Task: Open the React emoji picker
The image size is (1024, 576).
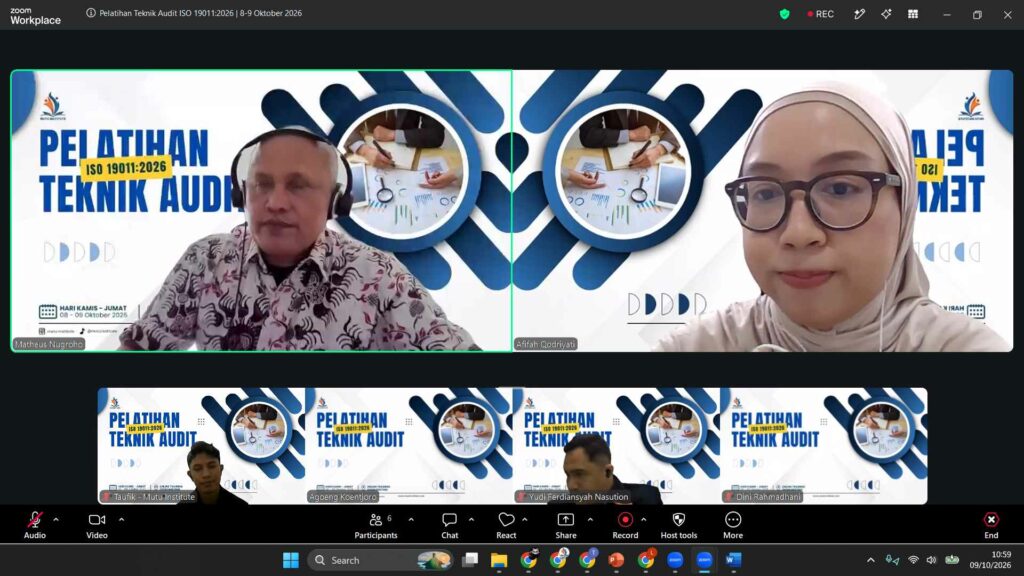Action: pyautogui.click(x=506, y=525)
